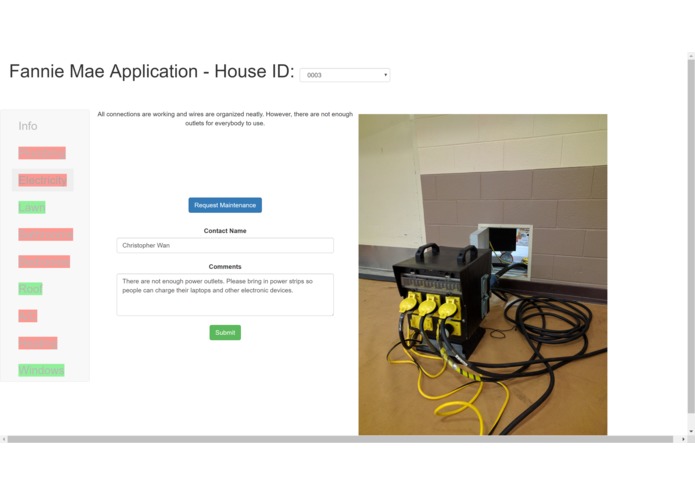Open the House ID dropdown showing 0003

pos(345,75)
